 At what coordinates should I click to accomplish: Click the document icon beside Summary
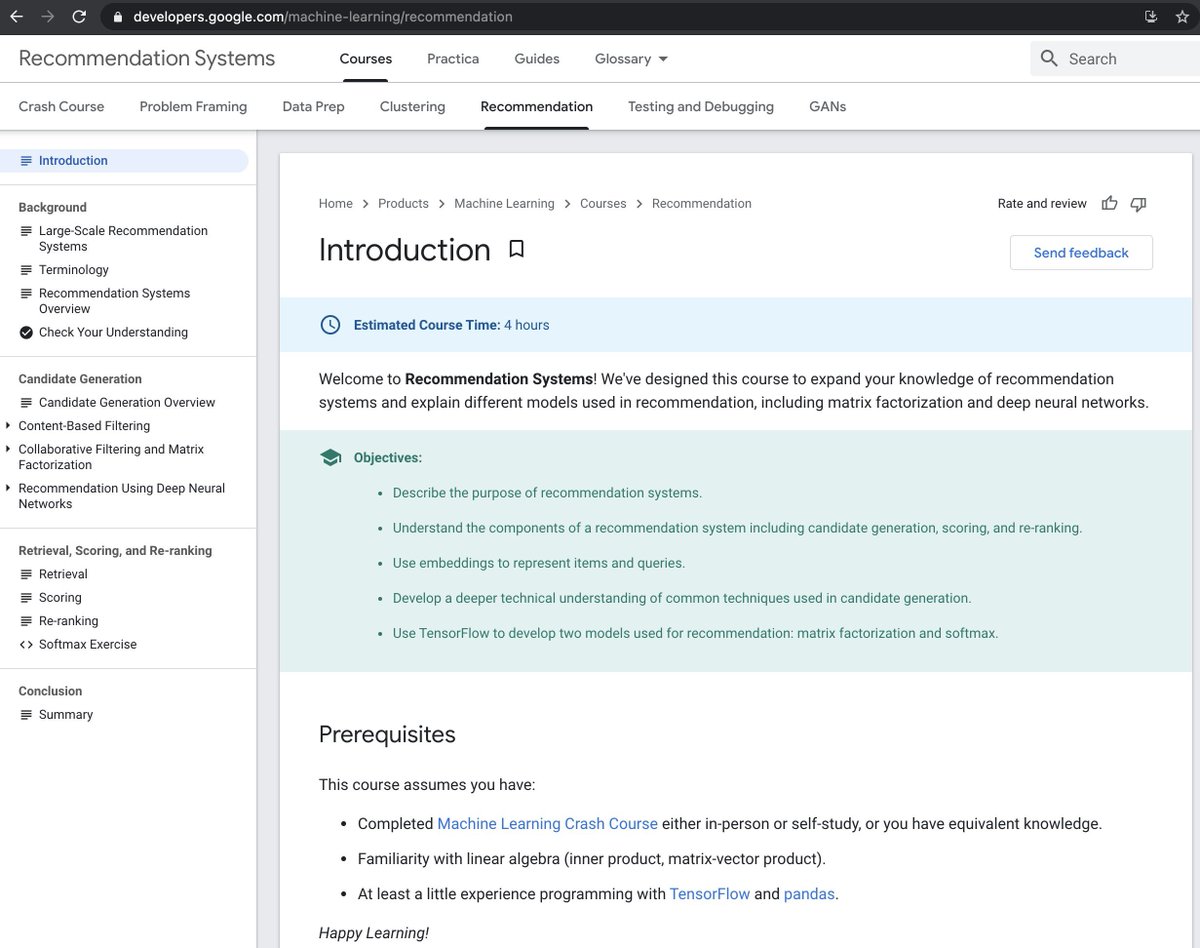[26, 715]
